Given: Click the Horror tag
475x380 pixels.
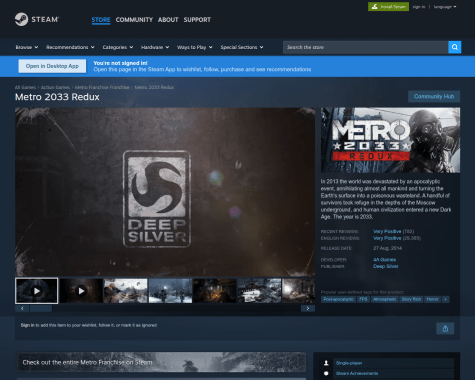Looking at the screenshot, I should coord(432,299).
